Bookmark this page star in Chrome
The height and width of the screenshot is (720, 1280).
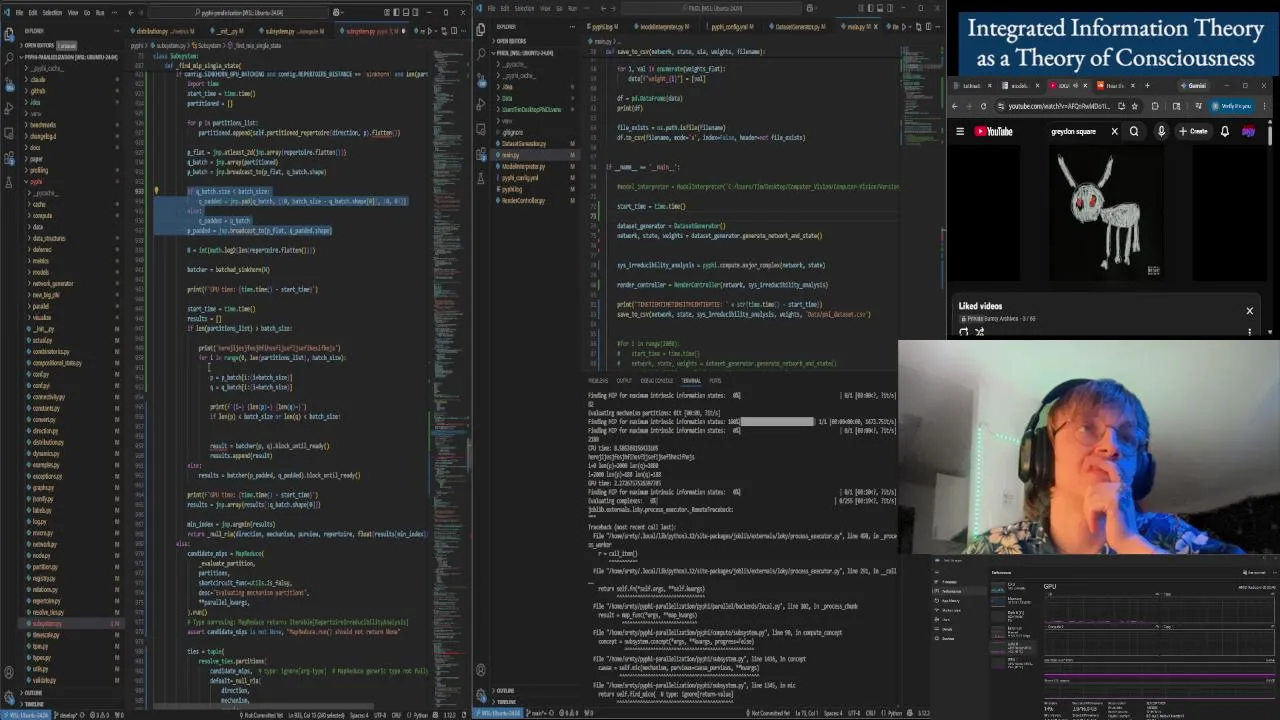(1134, 106)
